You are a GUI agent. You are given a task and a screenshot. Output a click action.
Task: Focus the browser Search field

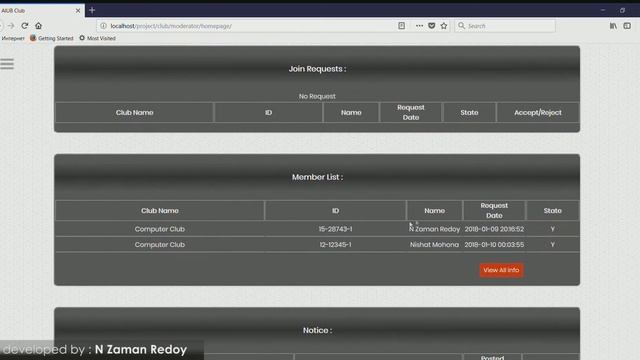(505, 26)
